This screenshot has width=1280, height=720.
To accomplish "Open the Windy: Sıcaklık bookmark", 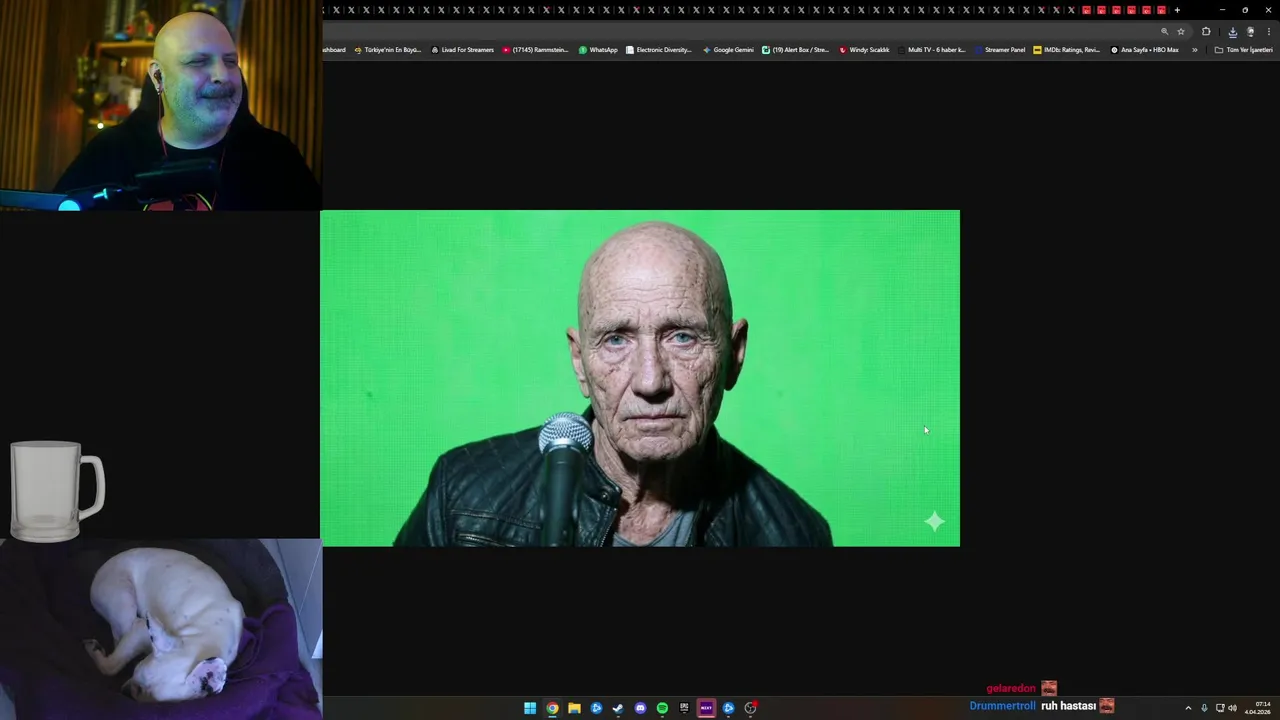I will click(x=864, y=50).
